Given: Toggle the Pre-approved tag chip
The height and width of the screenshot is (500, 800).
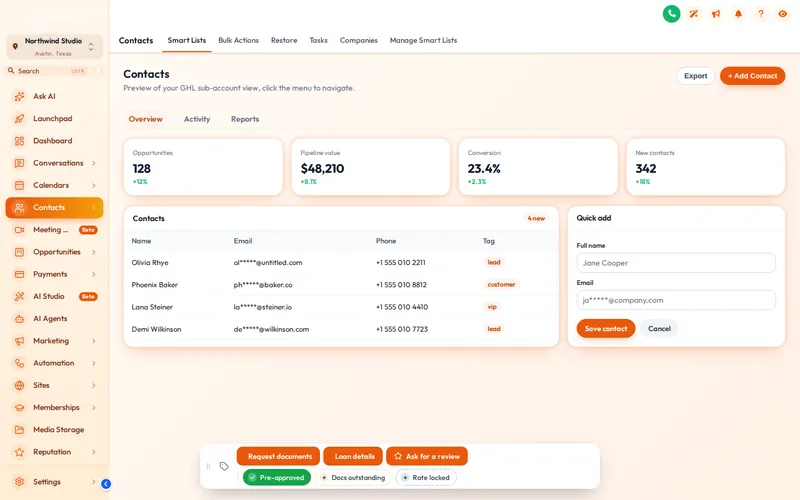Looking at the screenshot, I should tap(277, 478).
